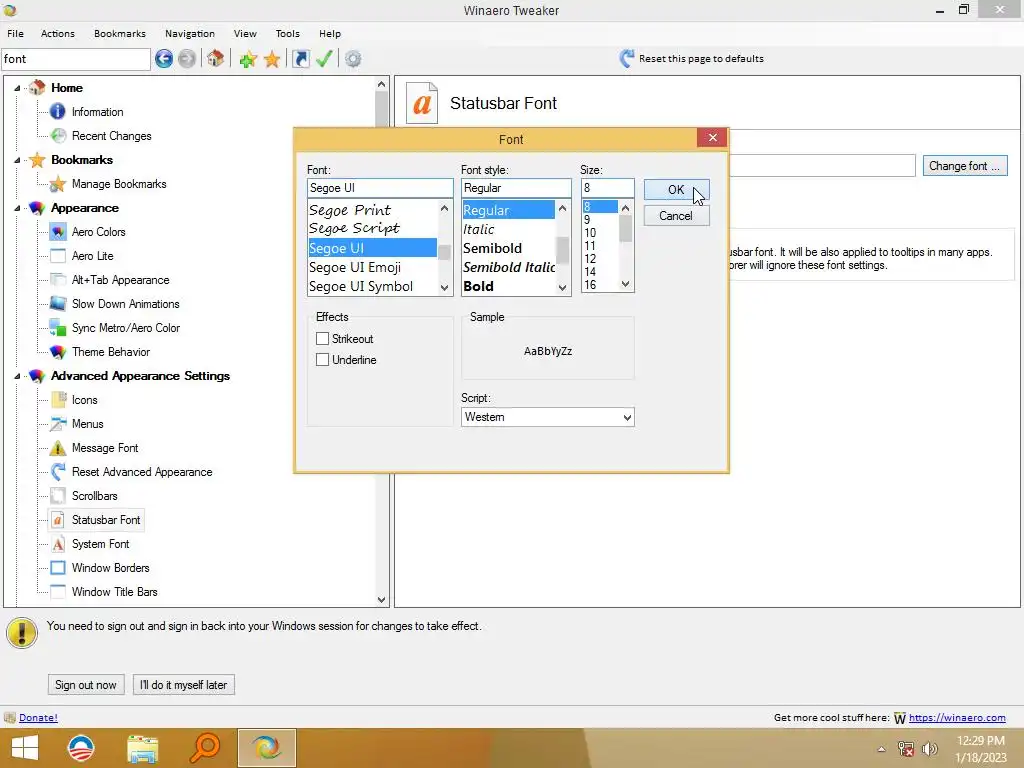Viewport: 1024px width, 768px height.
Task: Open the View menu
Action: [245, 33]
